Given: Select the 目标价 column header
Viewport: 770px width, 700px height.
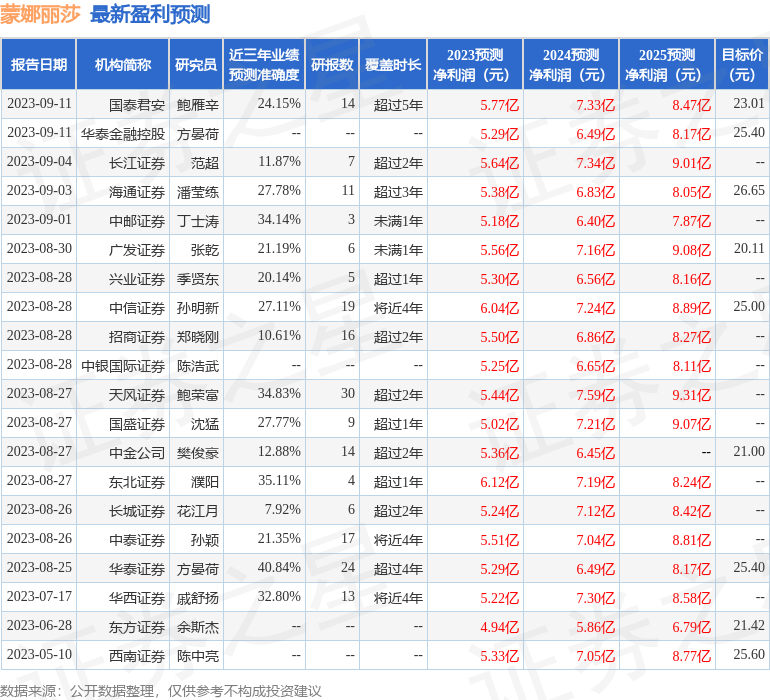Looking at the screenshot, I should pyautogui.click(x=742, y=64).
